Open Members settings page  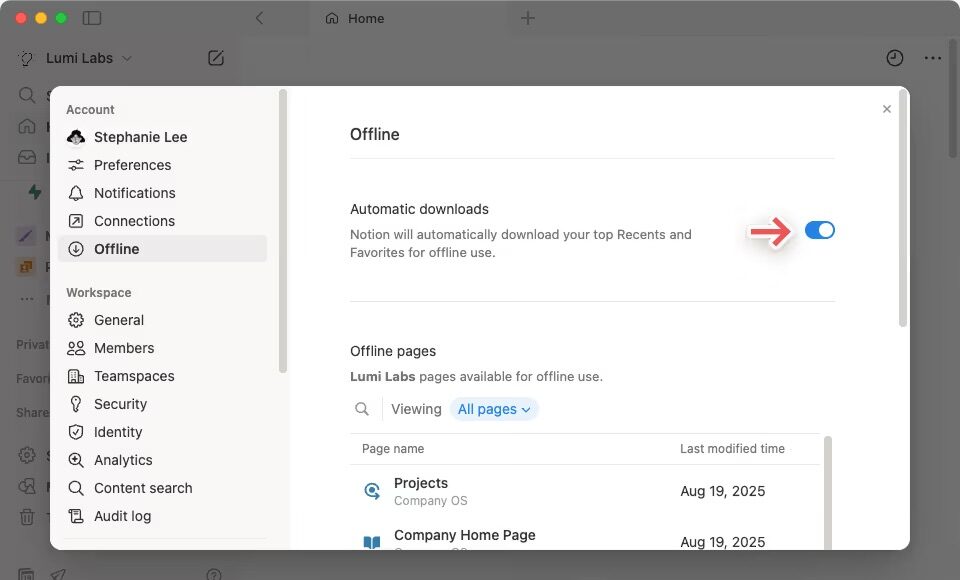click(162, 348)
